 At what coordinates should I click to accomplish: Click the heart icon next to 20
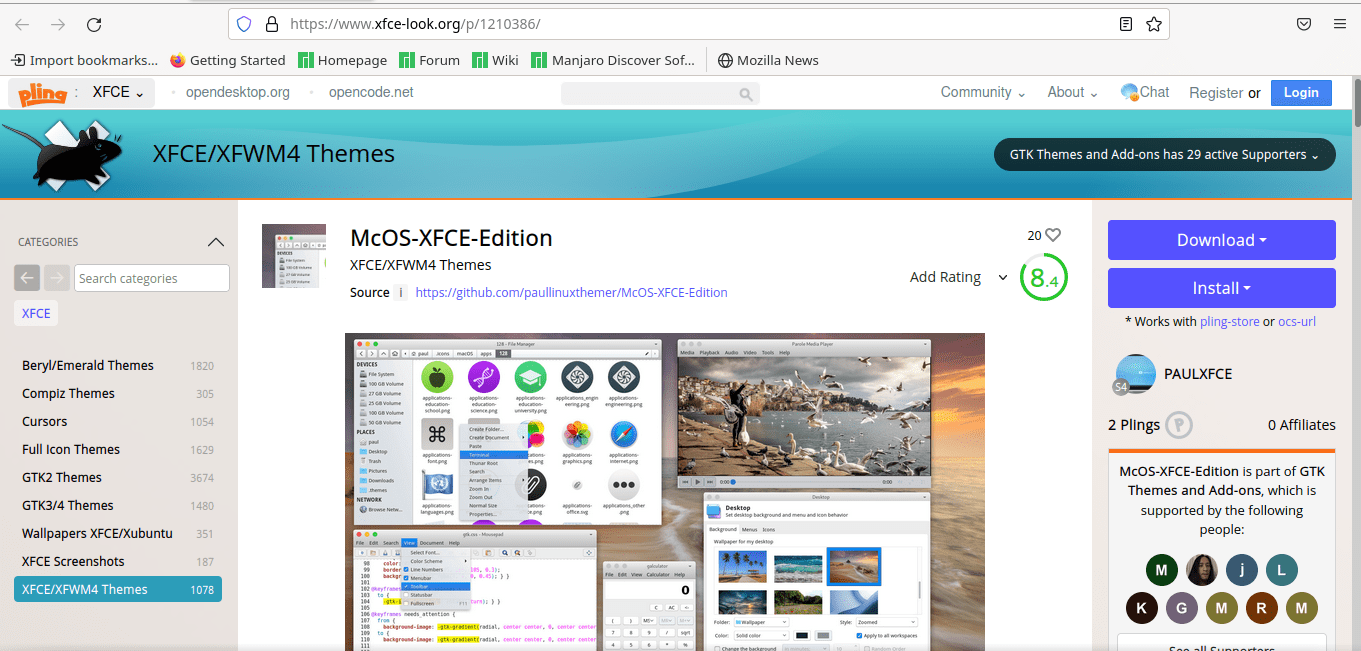tap(1053, 235)
